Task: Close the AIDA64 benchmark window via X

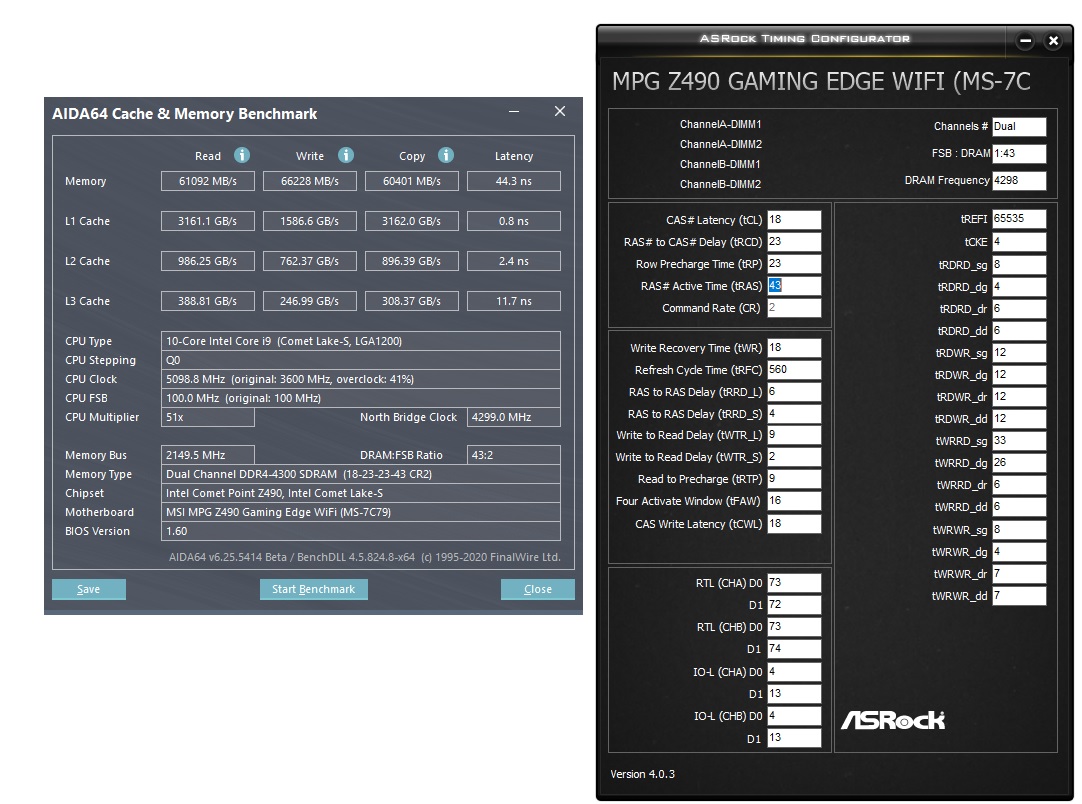Action: [x=560, y=111]
